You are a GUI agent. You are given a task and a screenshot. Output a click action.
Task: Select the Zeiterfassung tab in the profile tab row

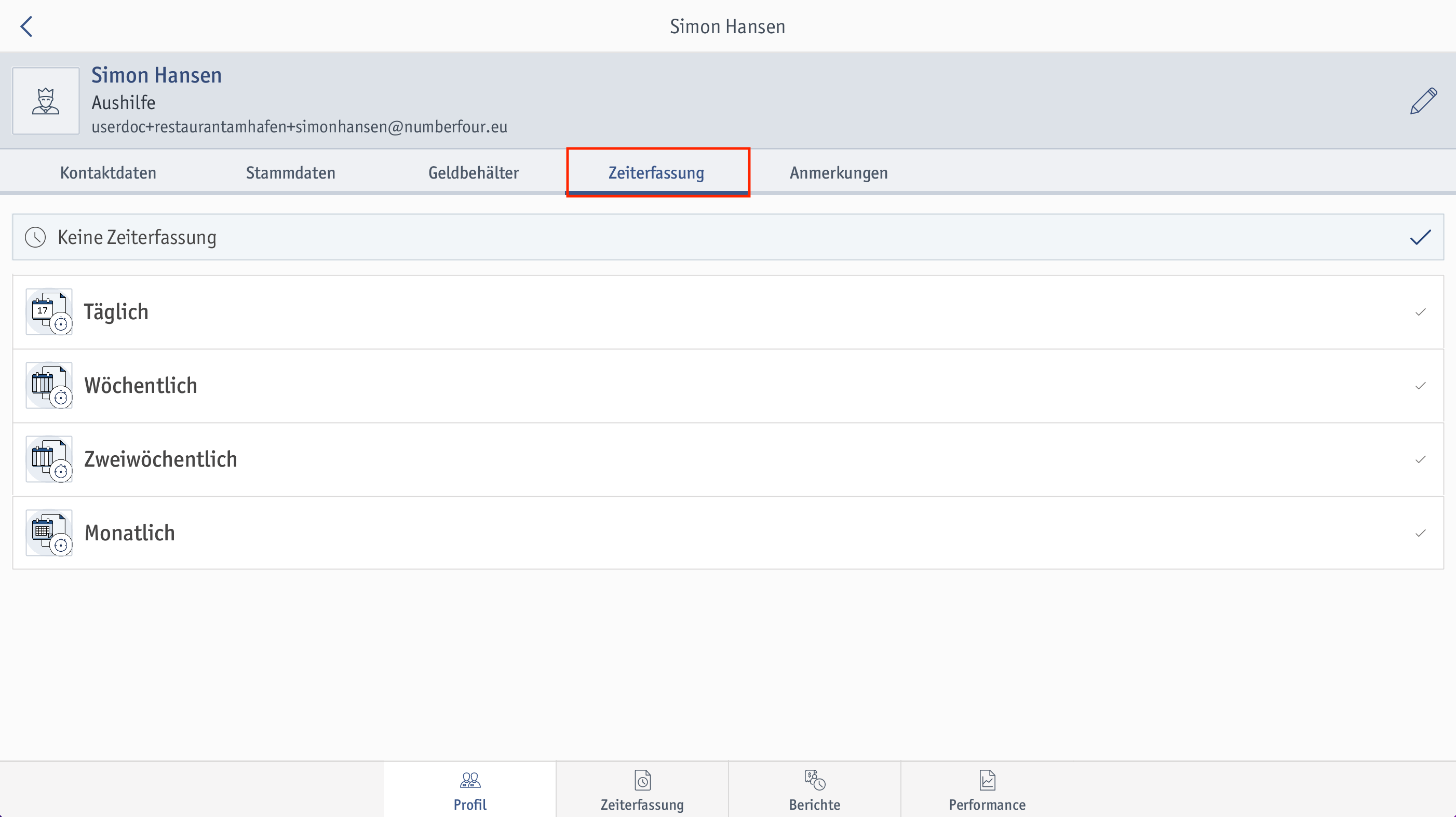656,172
